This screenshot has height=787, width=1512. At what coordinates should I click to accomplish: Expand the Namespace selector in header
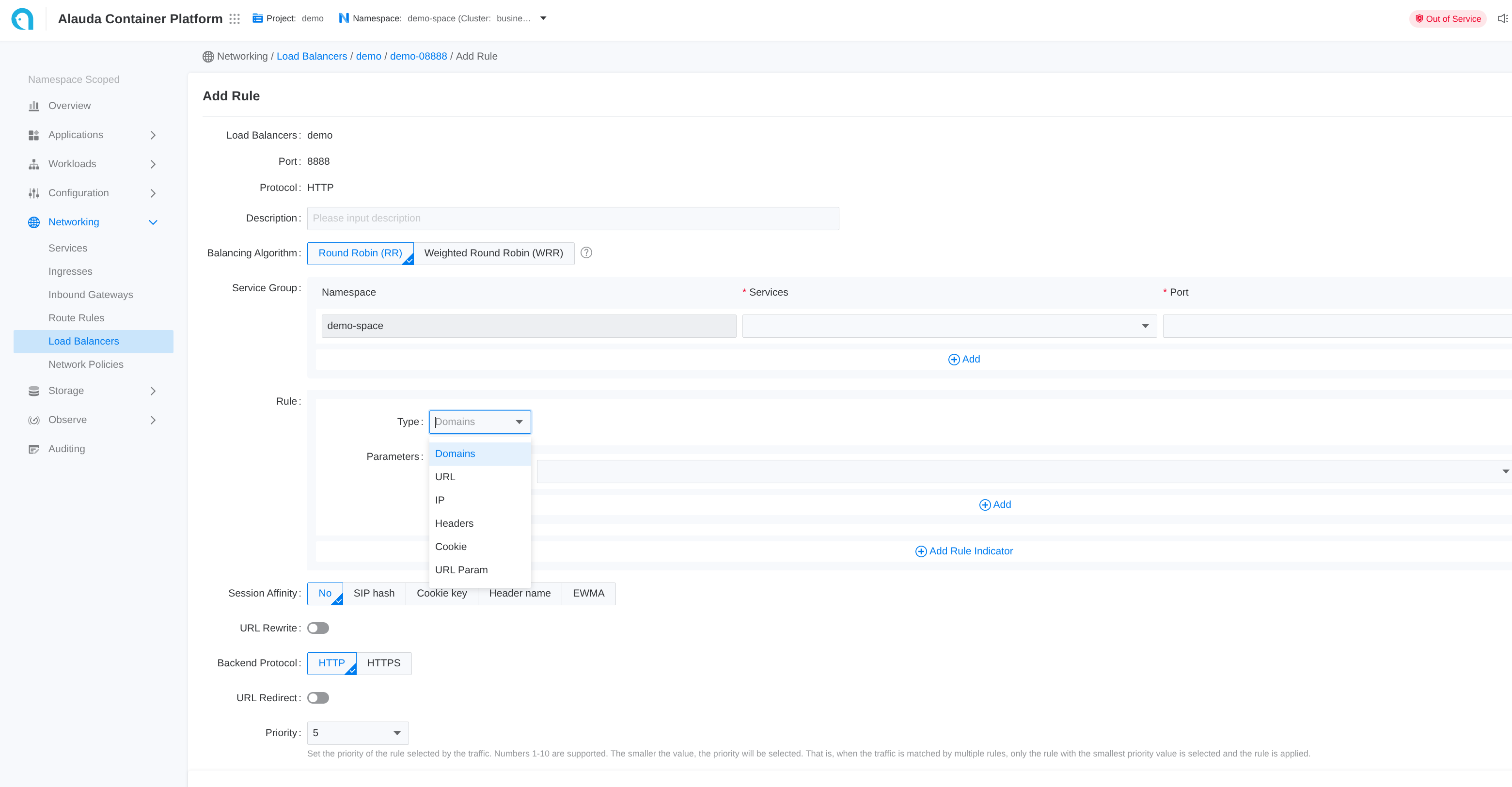pyautogui.click(x=543, y=18)
